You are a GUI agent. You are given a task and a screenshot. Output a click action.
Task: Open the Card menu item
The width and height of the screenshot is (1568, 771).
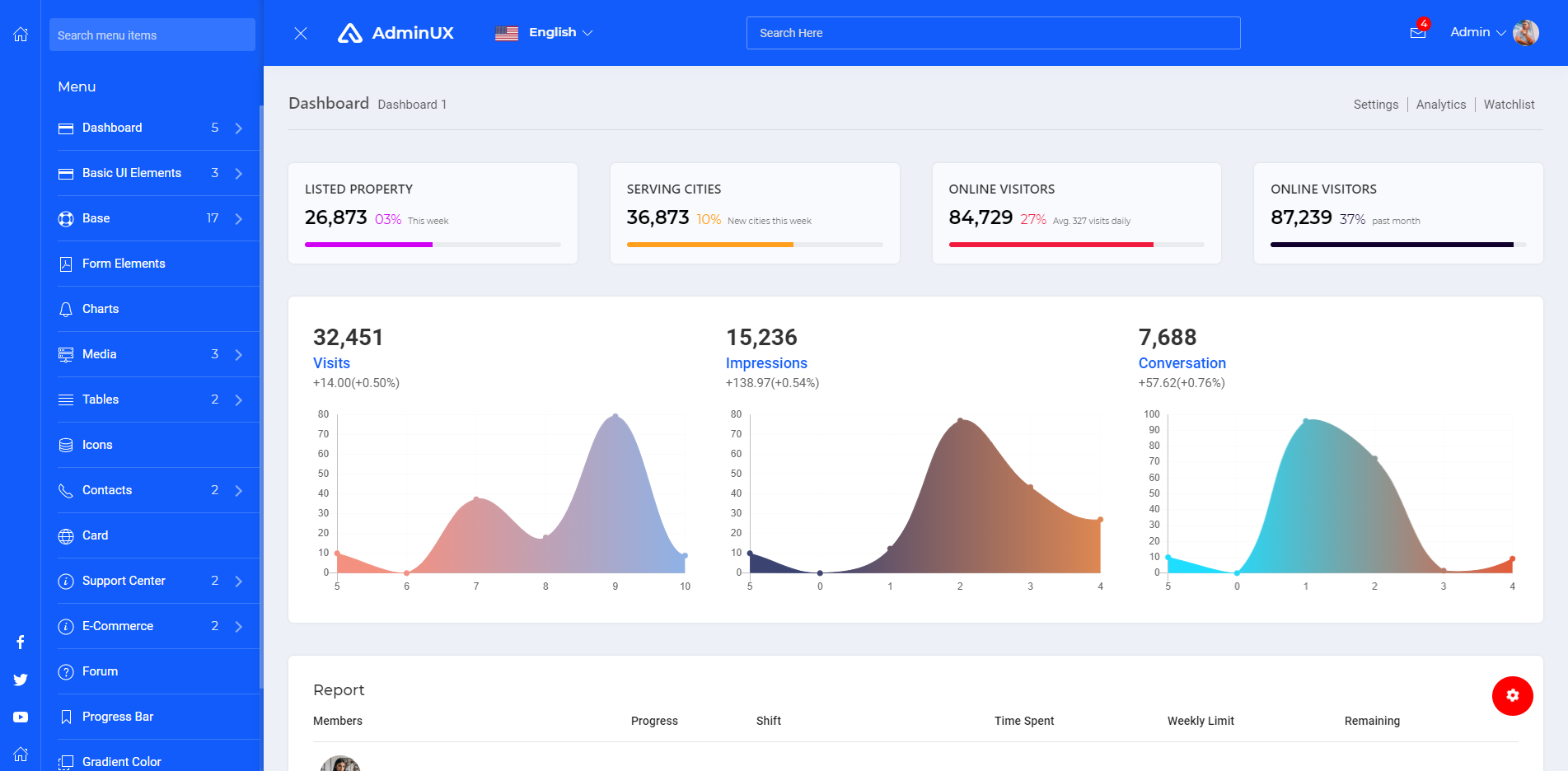click(157, 535)
